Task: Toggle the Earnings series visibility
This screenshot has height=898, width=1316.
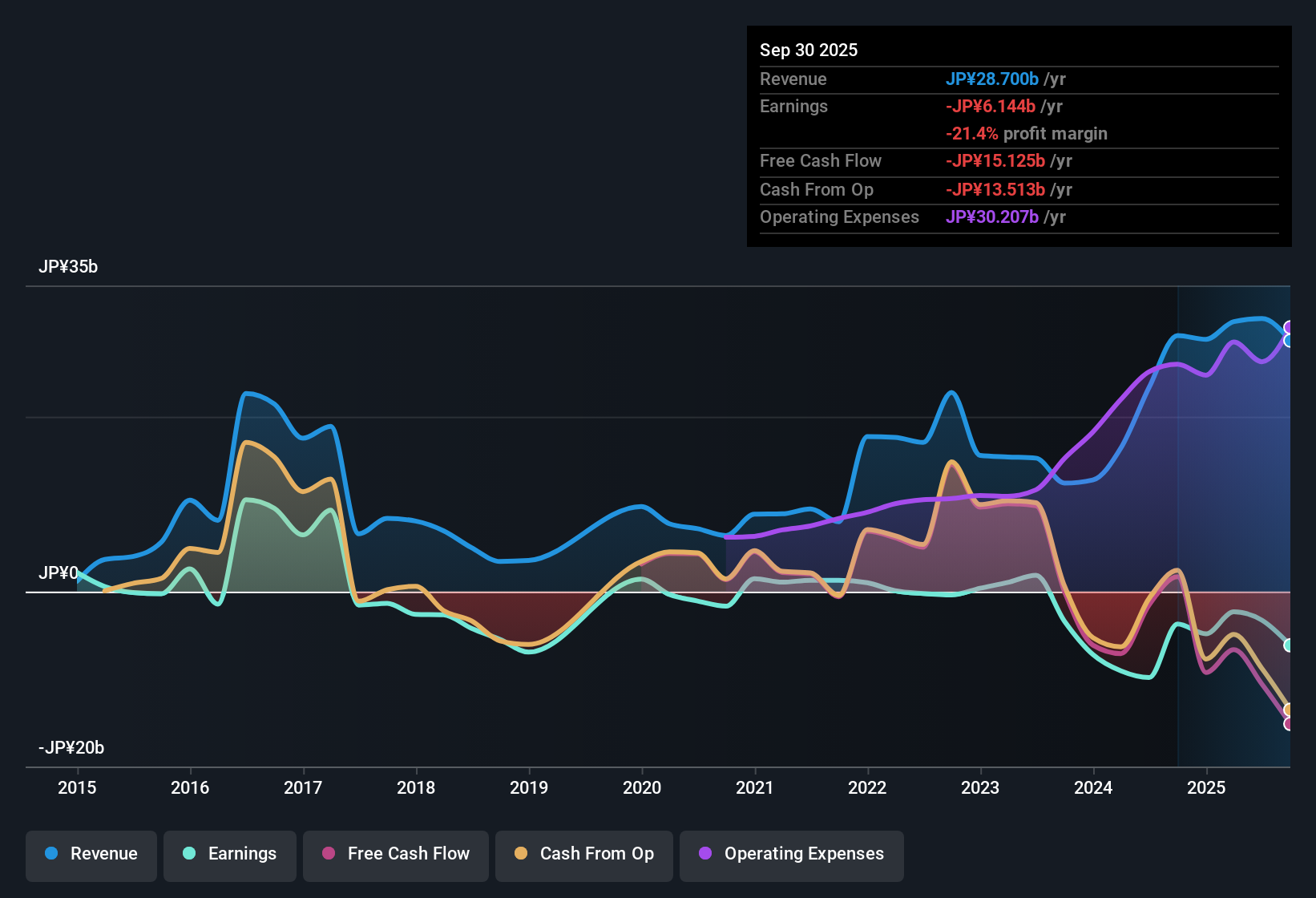Action: click(229, 854)
